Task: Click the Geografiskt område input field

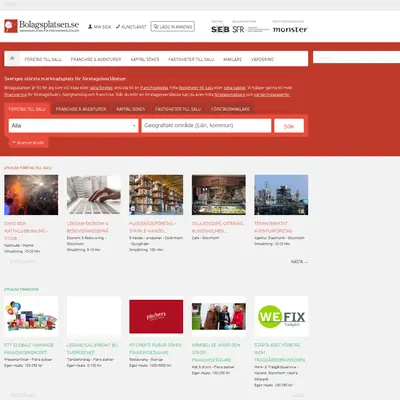Action: pos(206,126)
